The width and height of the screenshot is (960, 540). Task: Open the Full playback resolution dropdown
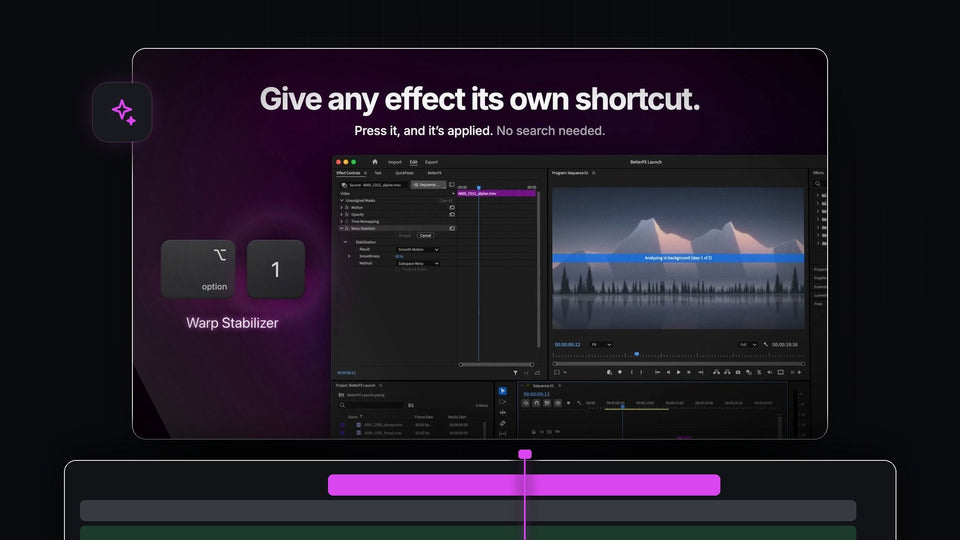pyautogui.click(x=748, y=345)
